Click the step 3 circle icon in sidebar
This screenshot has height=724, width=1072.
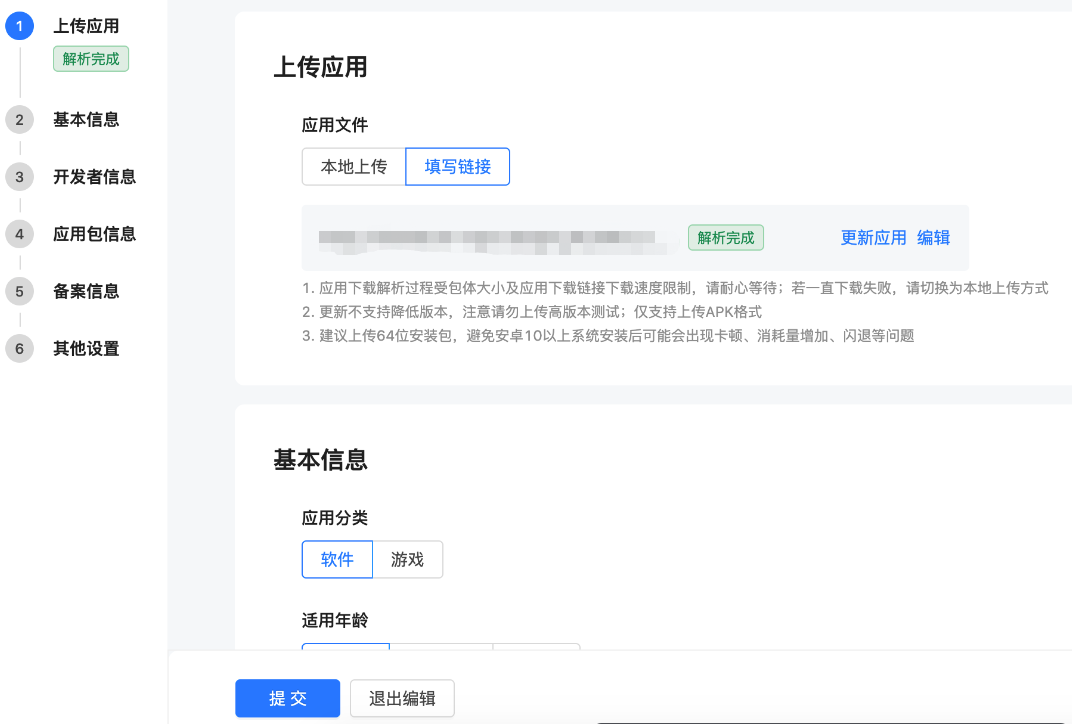pyautogui.click(x=19, y=176)
